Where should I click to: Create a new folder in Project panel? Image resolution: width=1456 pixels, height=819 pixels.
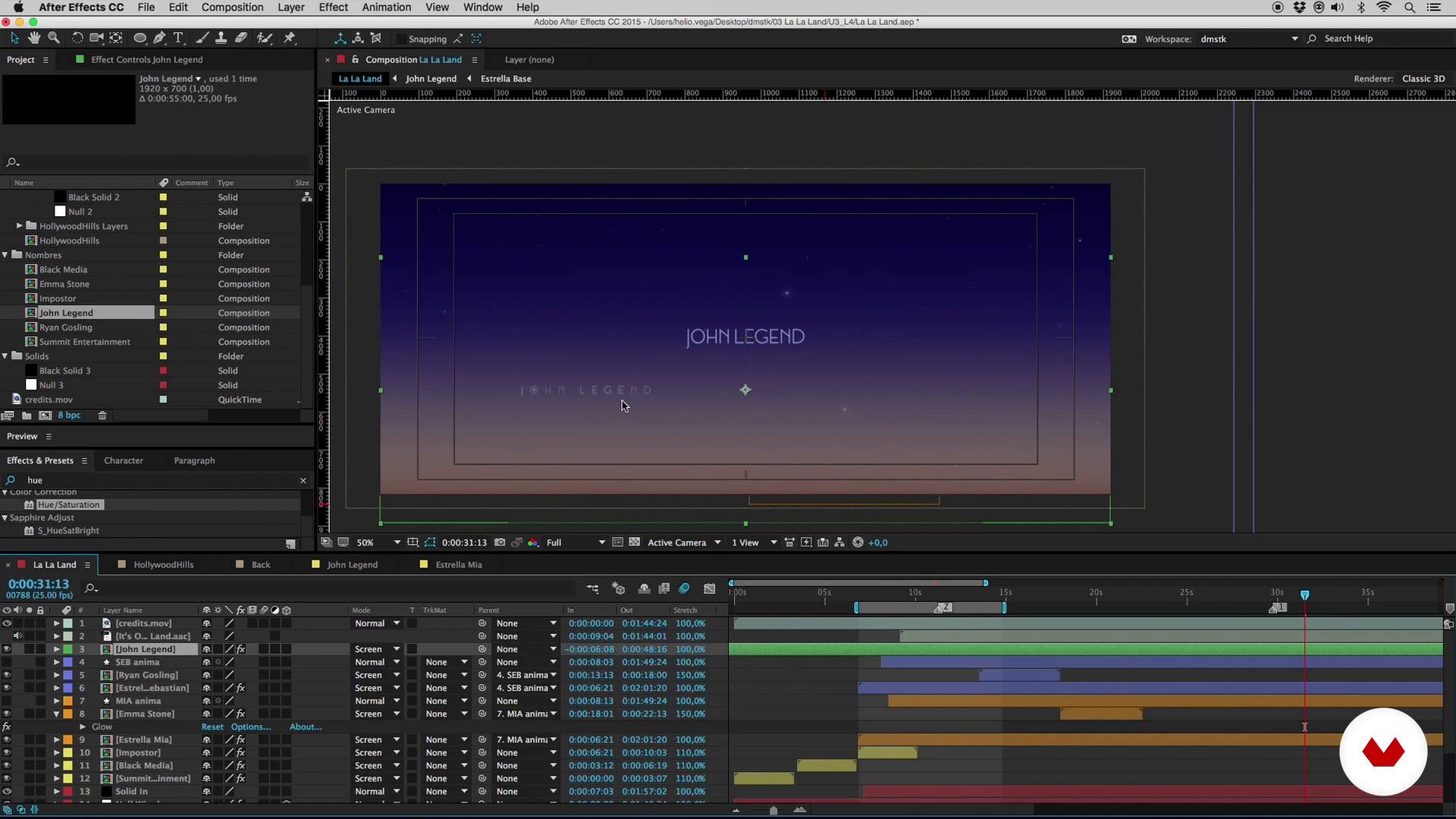27,416
